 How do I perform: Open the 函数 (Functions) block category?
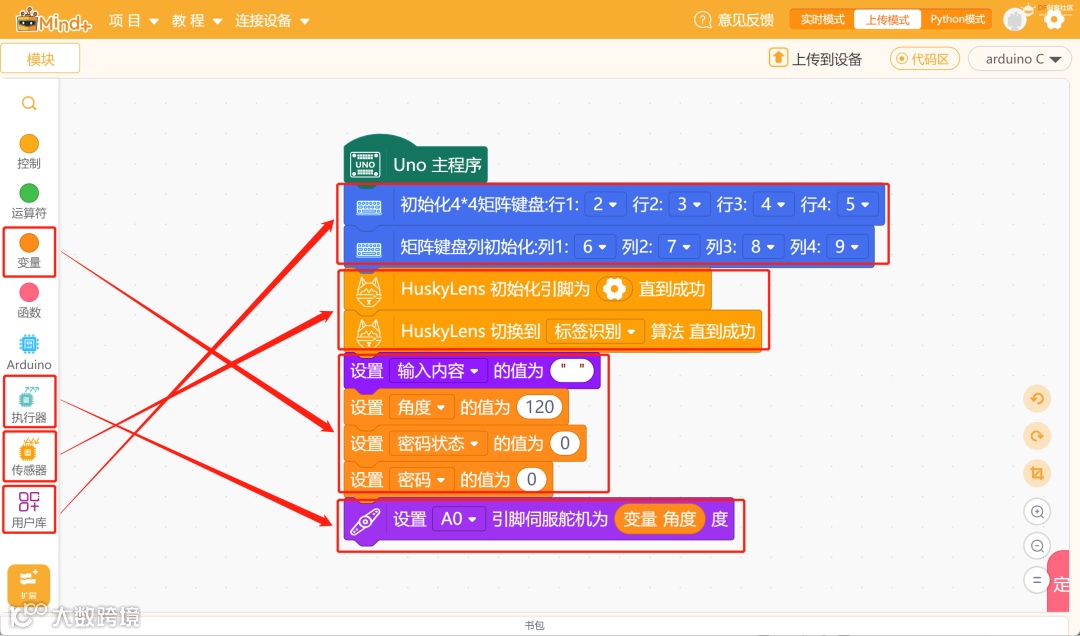29,301
